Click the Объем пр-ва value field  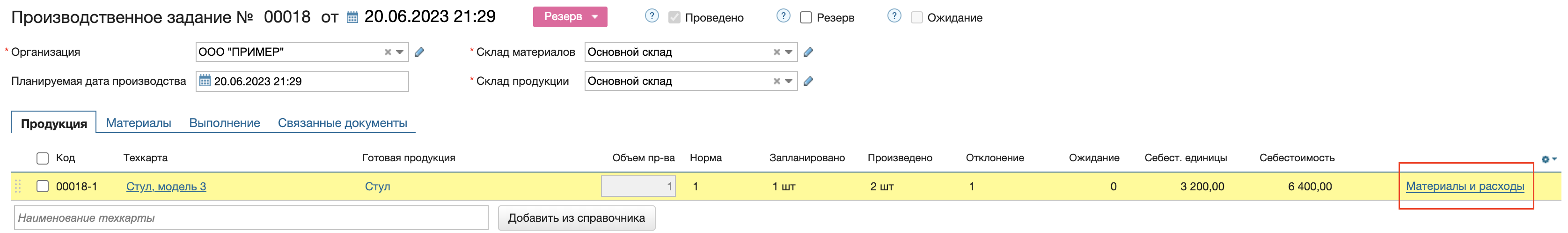(638, 187)
